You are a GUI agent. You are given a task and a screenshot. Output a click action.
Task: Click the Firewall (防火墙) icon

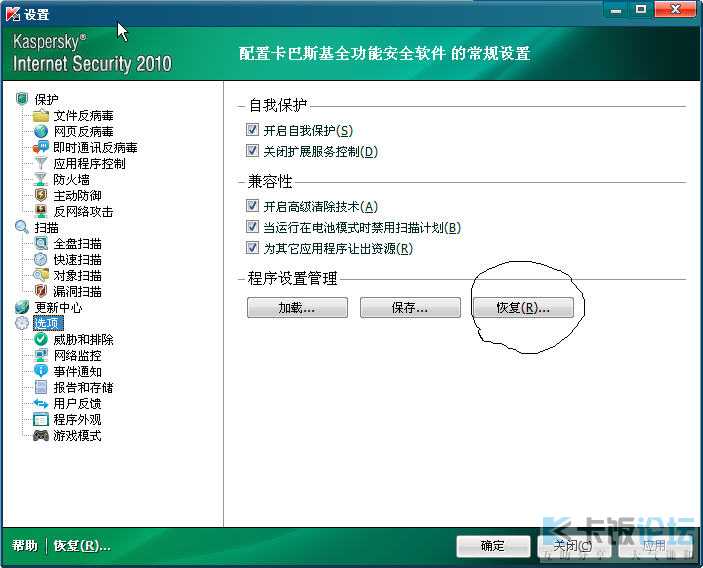click(41, 179)
